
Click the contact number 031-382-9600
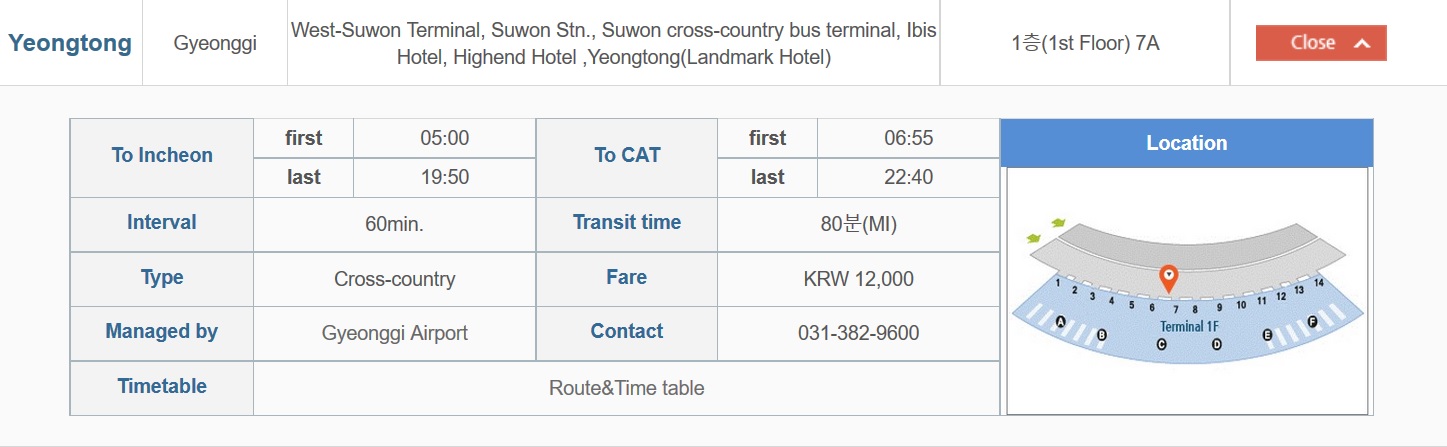pyautogui.click(x=858, y=333)
